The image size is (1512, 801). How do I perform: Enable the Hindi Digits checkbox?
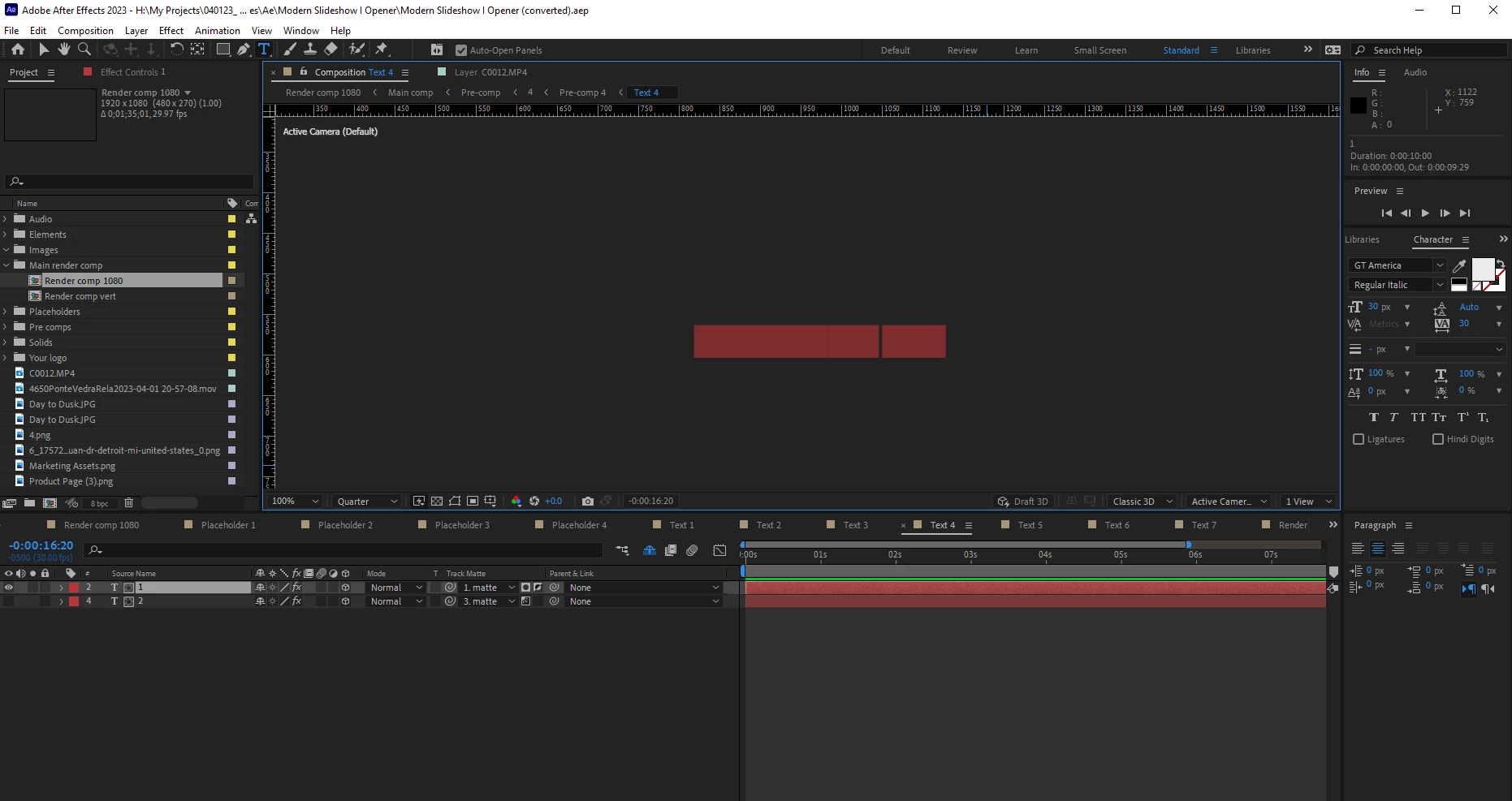(x=1438, y=439)
